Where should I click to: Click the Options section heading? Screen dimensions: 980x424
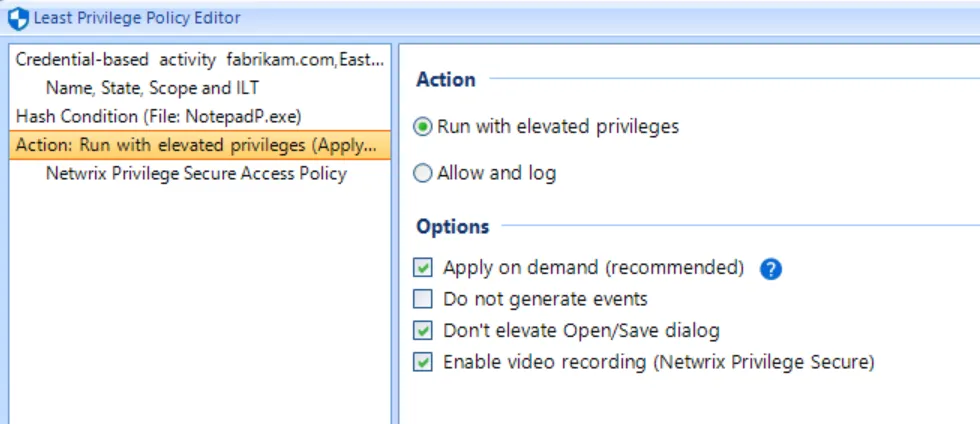[452, 226]
